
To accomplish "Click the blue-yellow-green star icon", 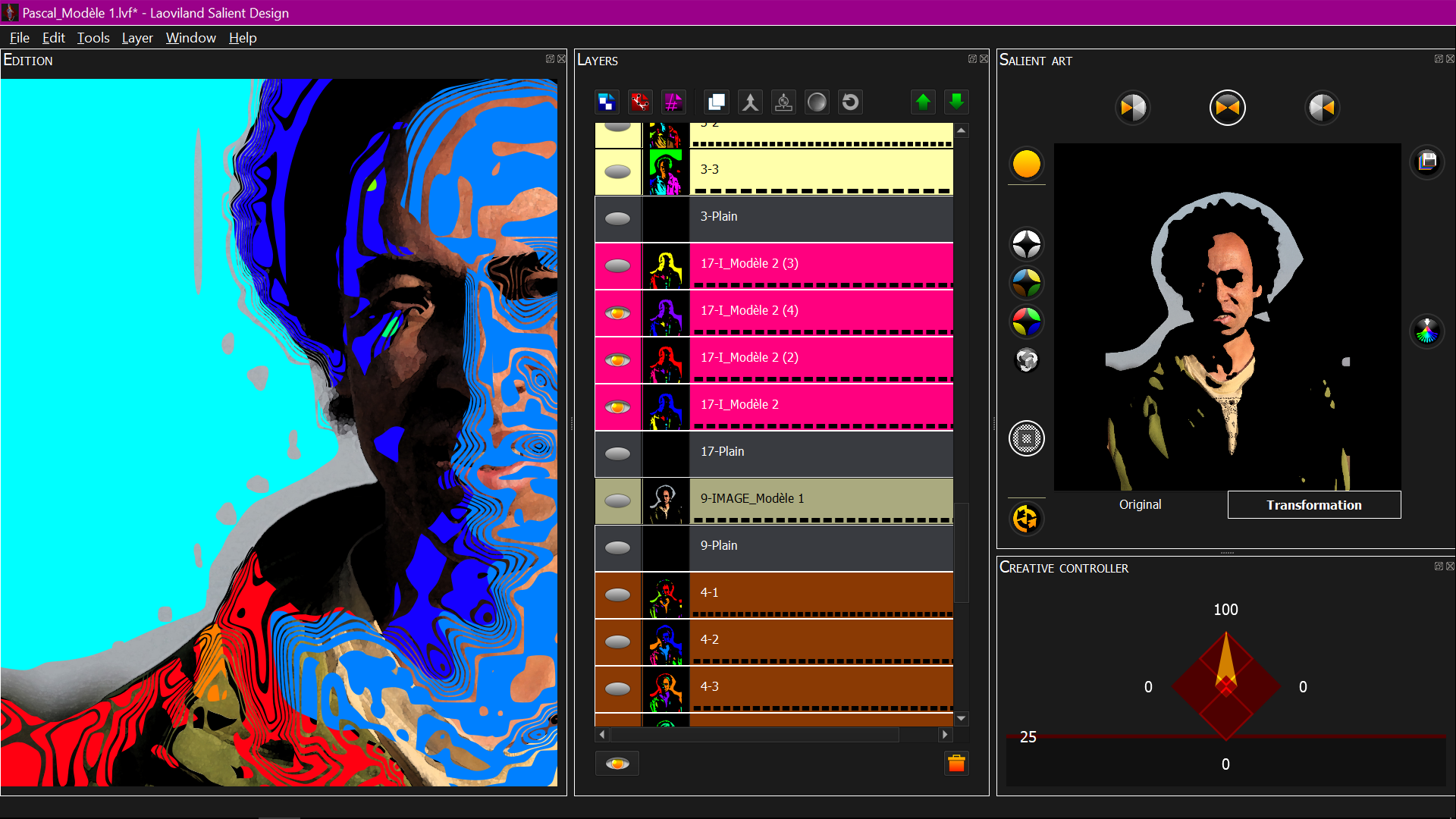I will [1027, 283].
